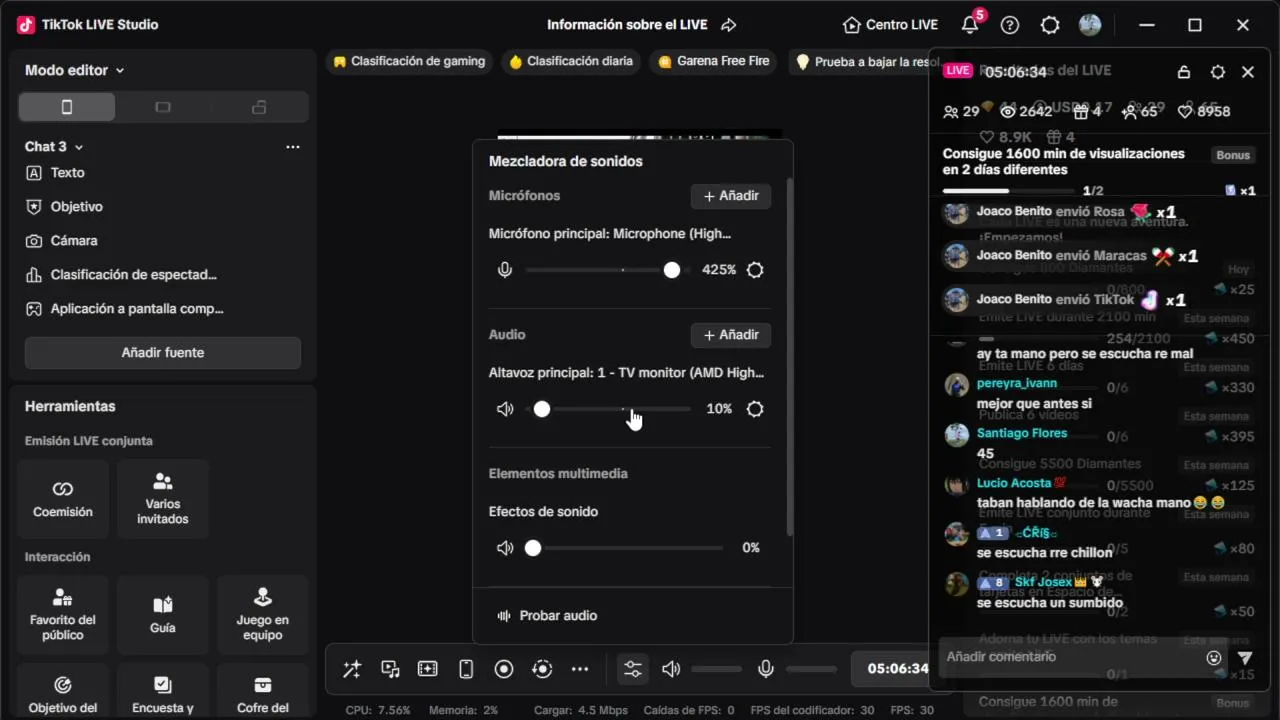Unlock the LIVE chat panel padlock
Image resolution: width=1280 pixels, height=720 pixels.
[1184, 72]
